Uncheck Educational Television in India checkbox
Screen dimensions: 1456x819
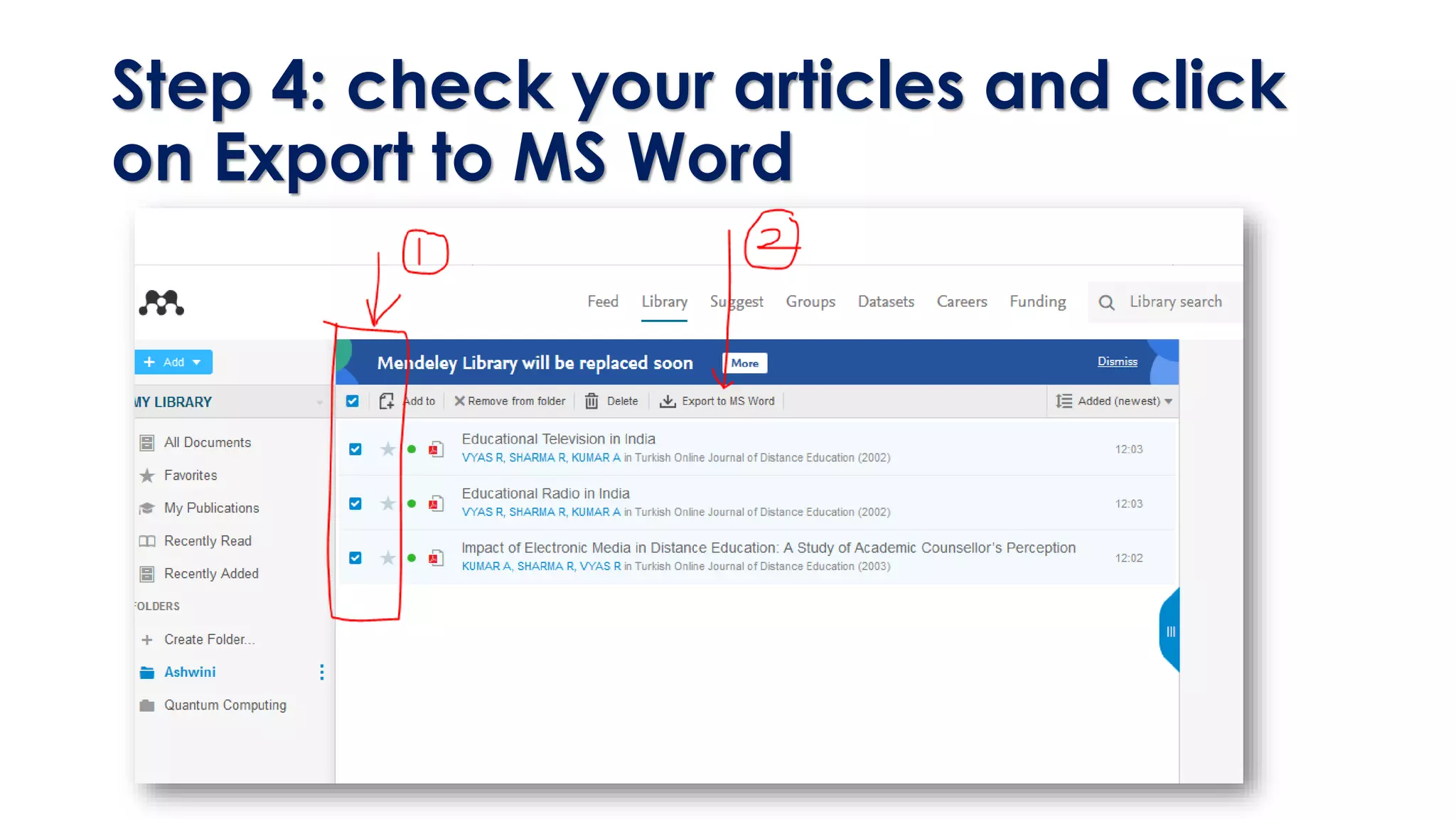point(355,449)
